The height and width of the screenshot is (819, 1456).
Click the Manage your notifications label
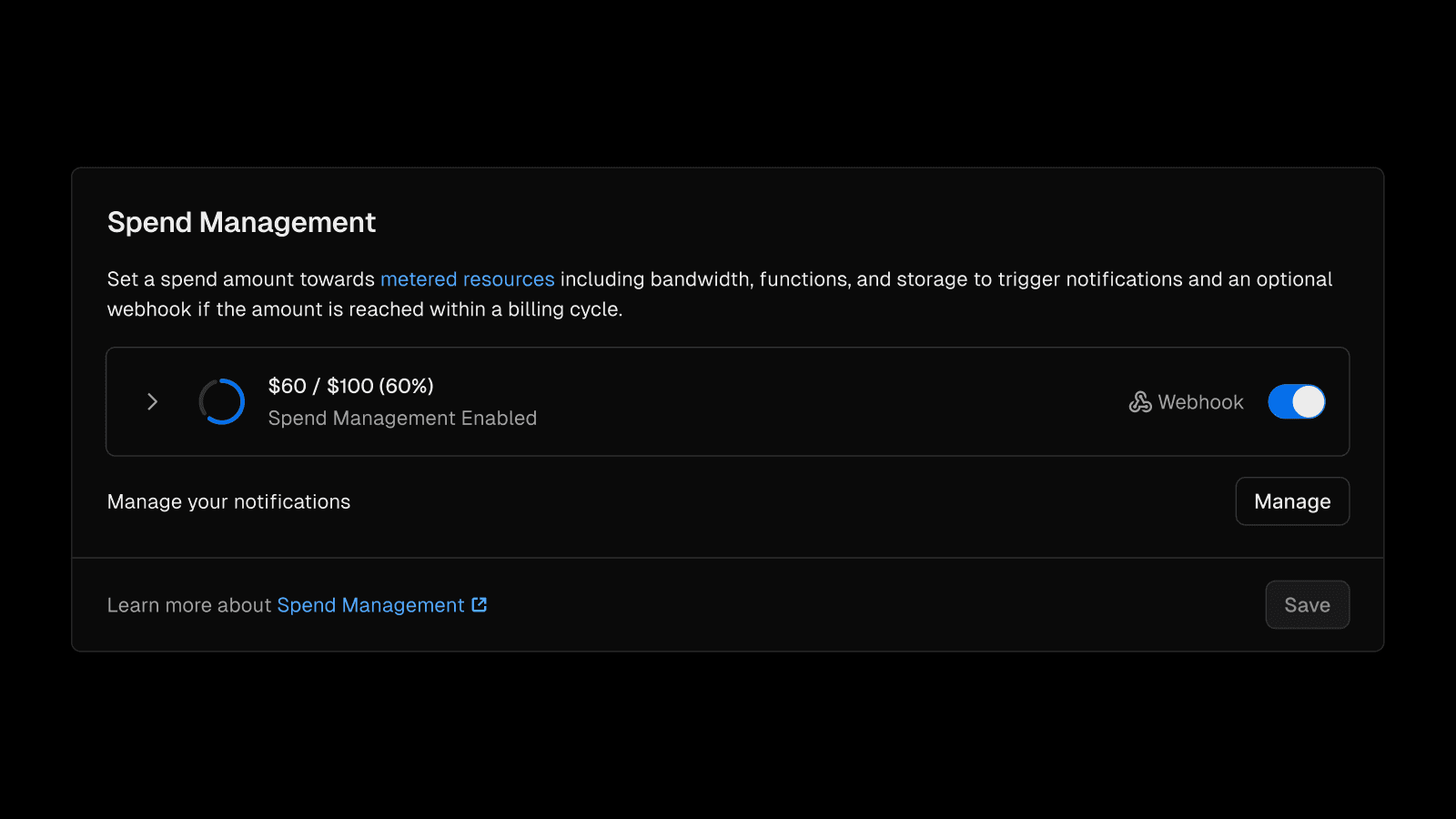pos(228,502)
